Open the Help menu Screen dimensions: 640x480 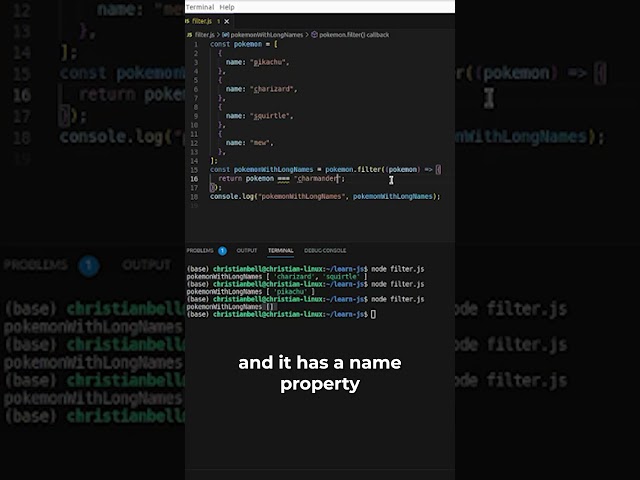[x=227, y=7]
